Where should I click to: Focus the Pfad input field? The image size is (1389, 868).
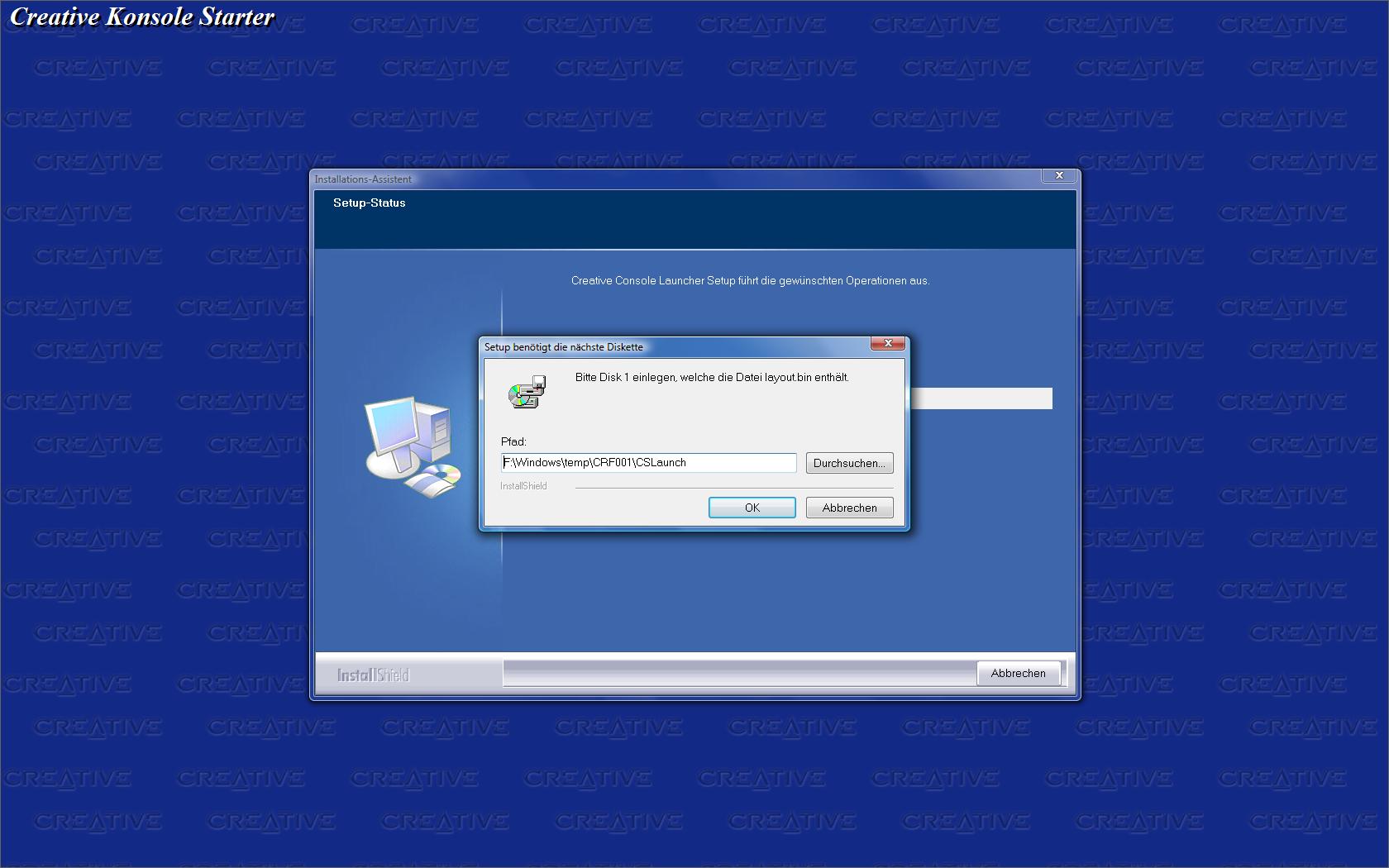tap(649, 463)
